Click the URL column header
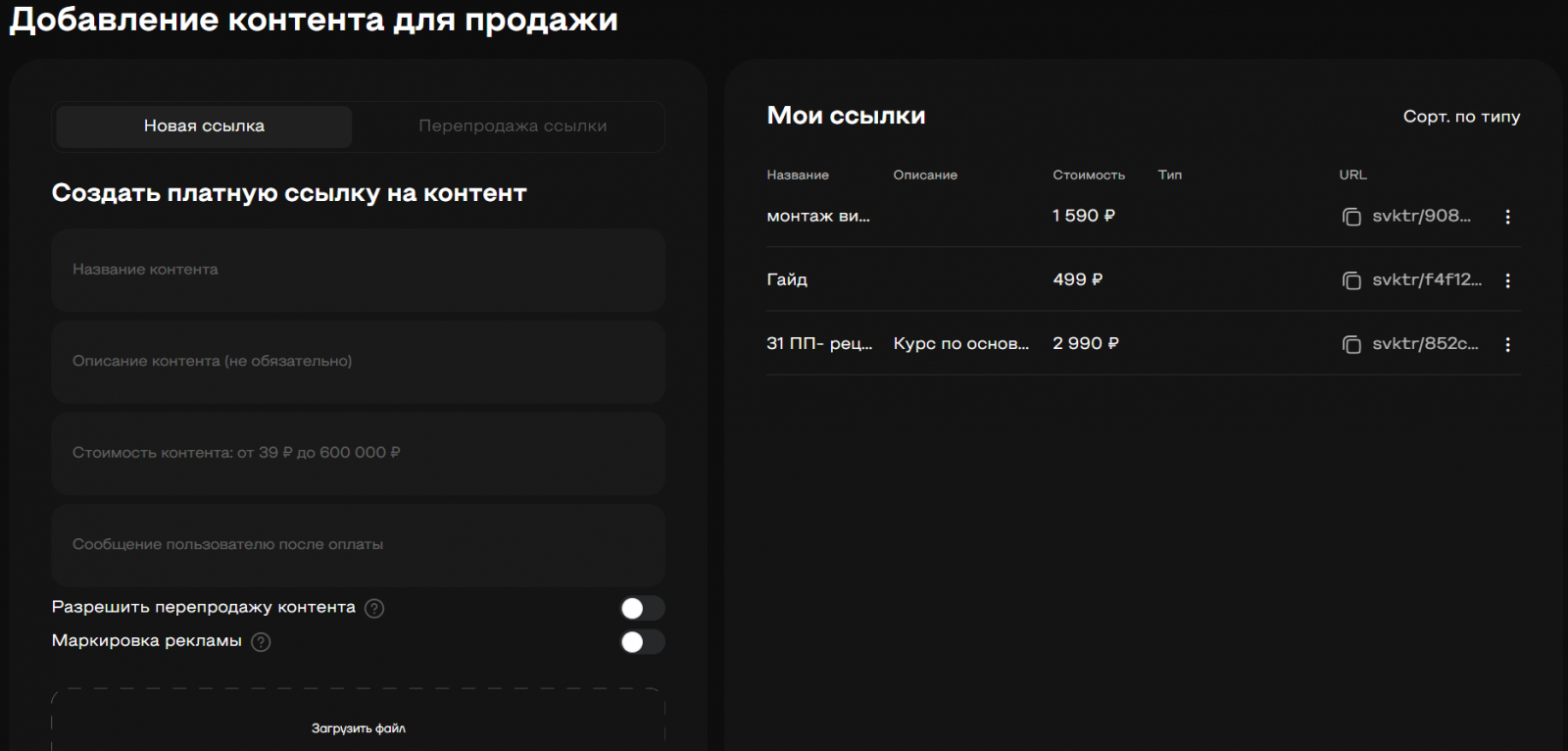Screen dimensions: 1568x751 (1353, 175)
